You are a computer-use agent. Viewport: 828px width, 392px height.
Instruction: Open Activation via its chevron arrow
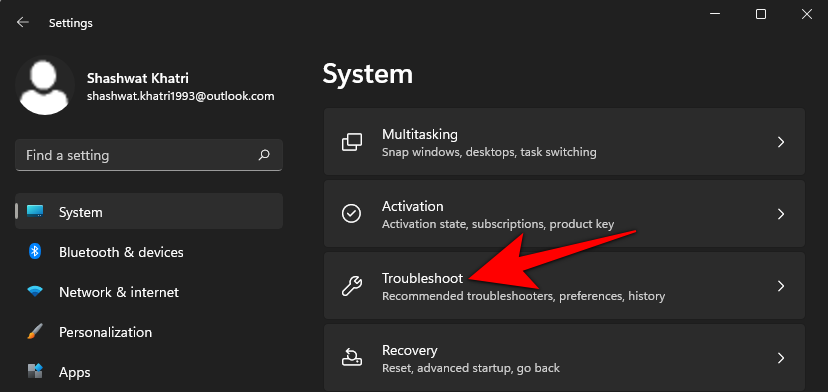781,213
